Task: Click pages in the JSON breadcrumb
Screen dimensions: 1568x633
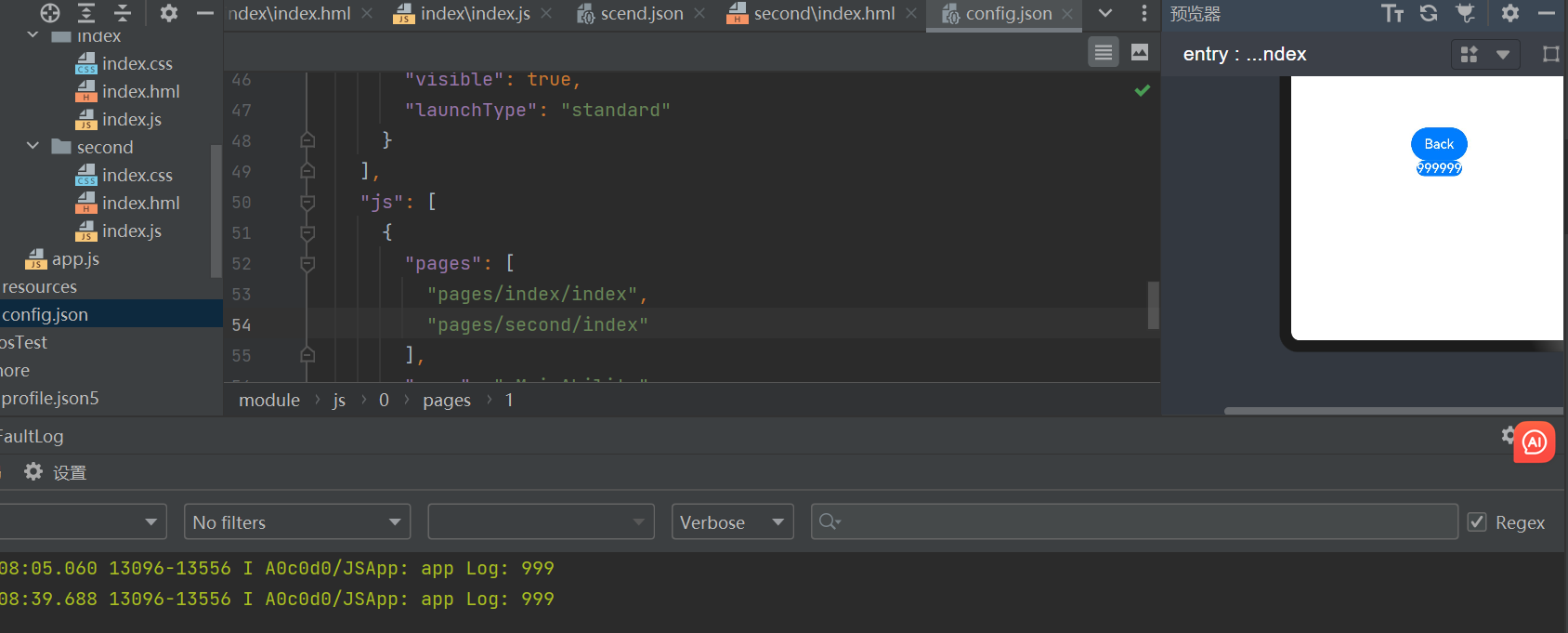Action: (x=447, y=400)
